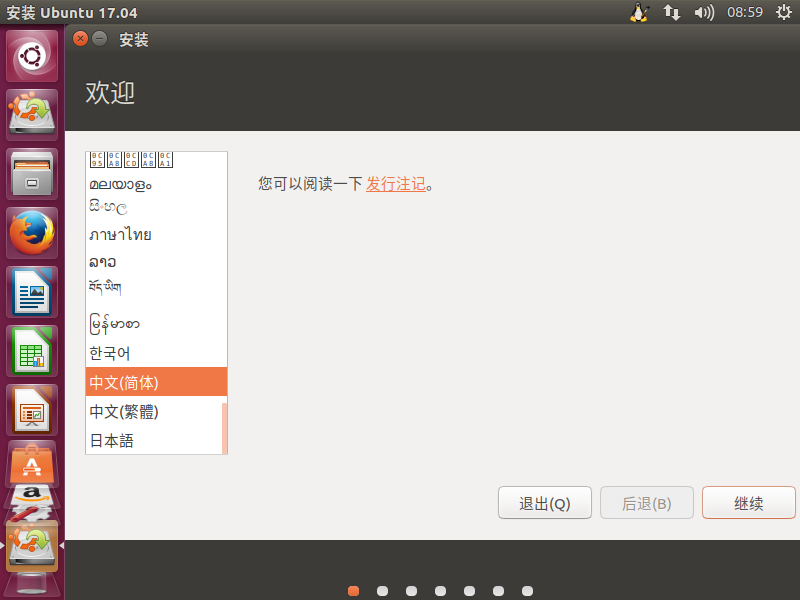This screenshot has height=600, width=800.
Task: Open the Firefox browser from the dock
Action: [x=31, y=232]
